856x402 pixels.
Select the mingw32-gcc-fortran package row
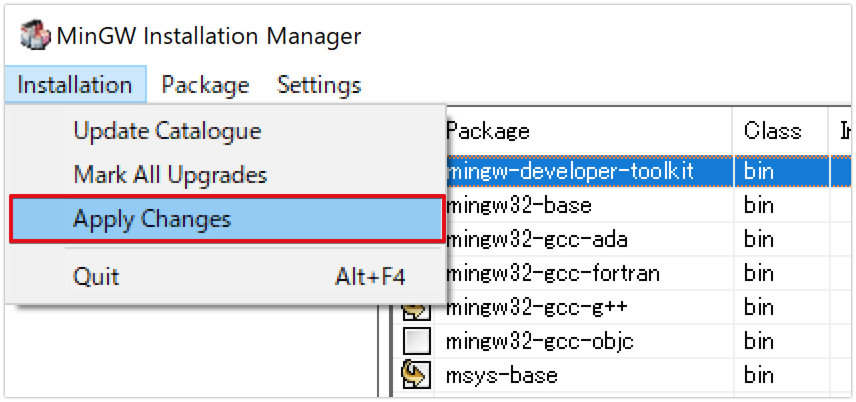point(553,273)
